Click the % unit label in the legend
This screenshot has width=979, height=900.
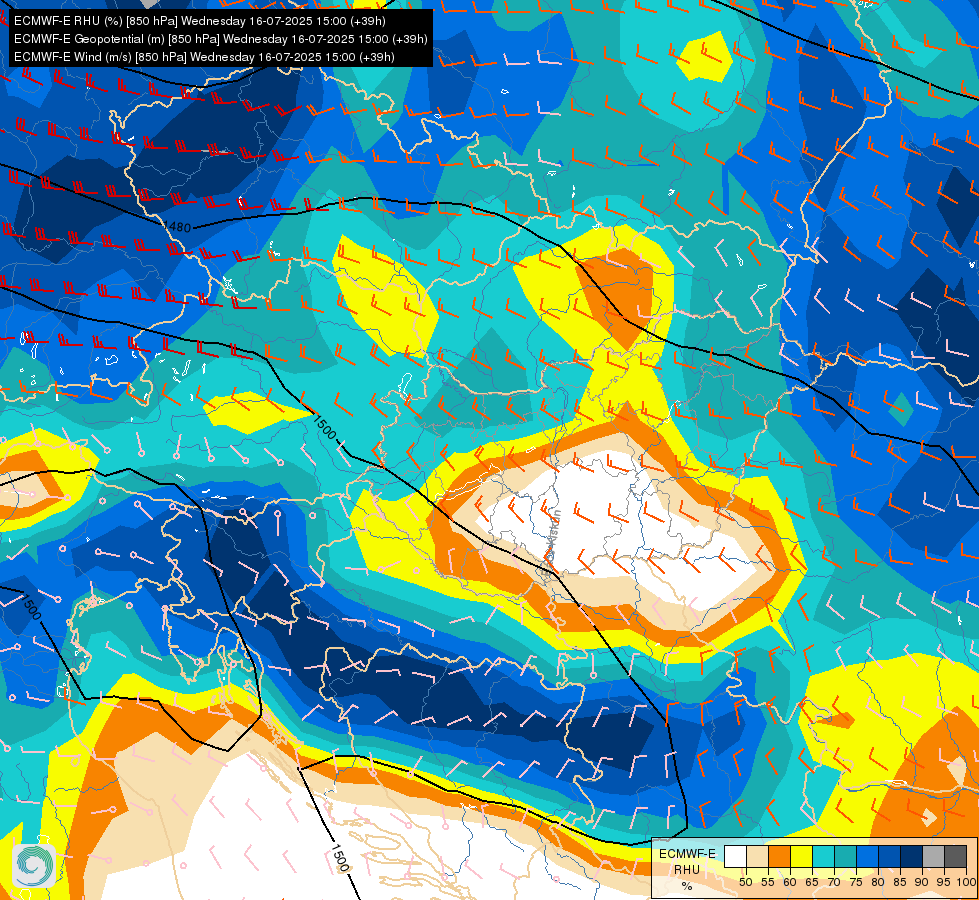[x=687, y=886]
